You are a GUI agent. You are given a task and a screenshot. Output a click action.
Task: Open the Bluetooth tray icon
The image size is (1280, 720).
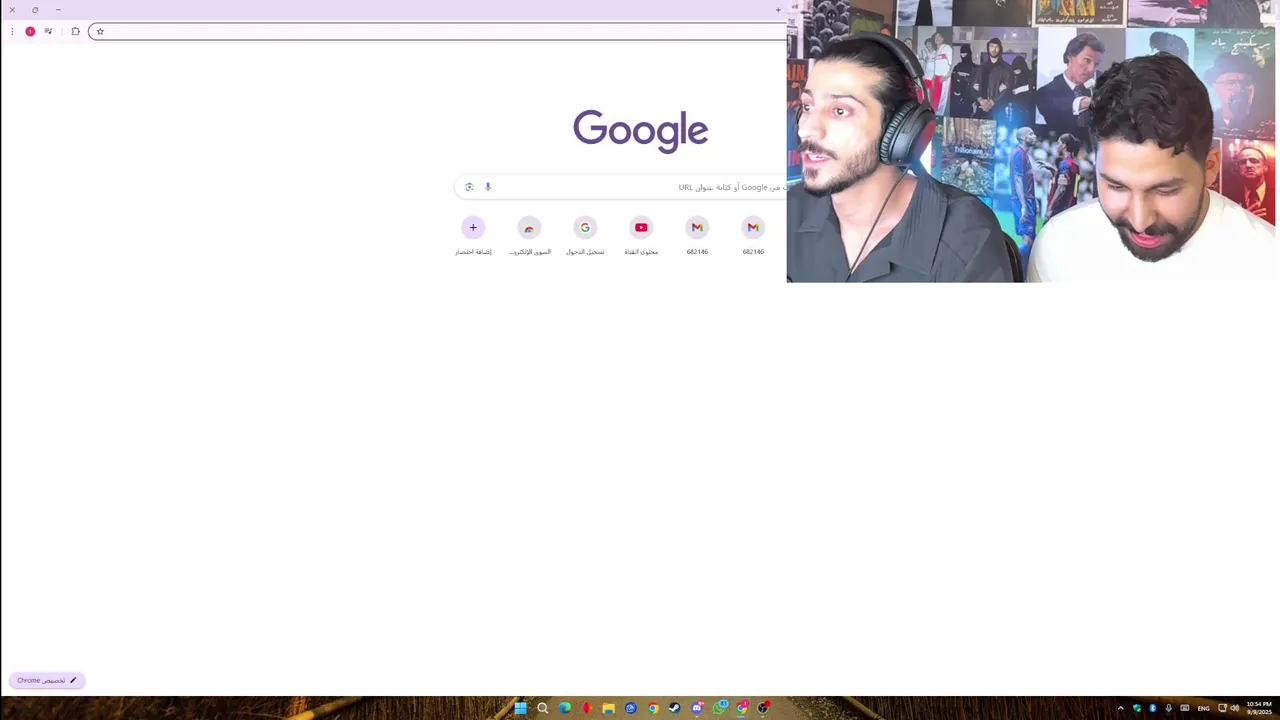coord(1152,708)
